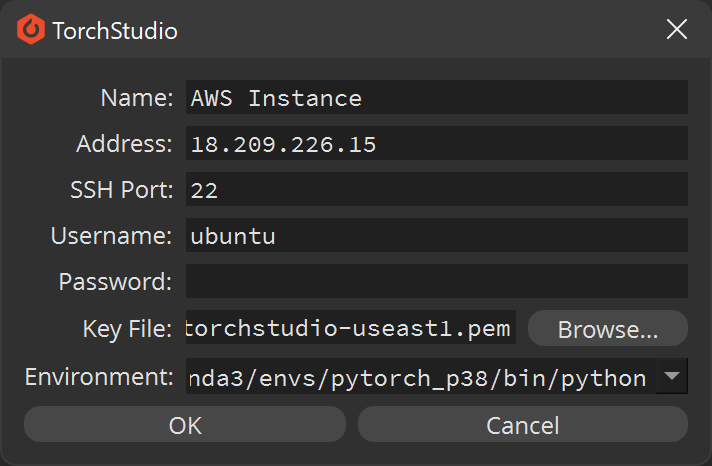Screen dimensions: 712x466
Task: Select the SSH Port field with 22
Action: tap(437, 189)
